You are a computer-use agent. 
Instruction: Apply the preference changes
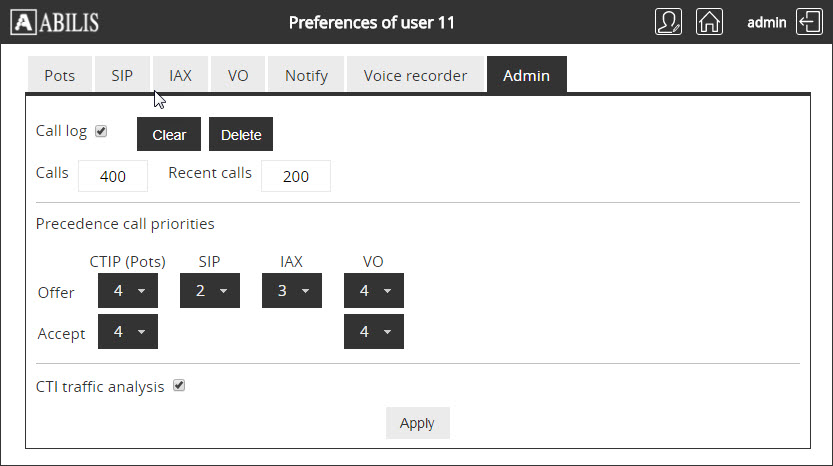418,423
